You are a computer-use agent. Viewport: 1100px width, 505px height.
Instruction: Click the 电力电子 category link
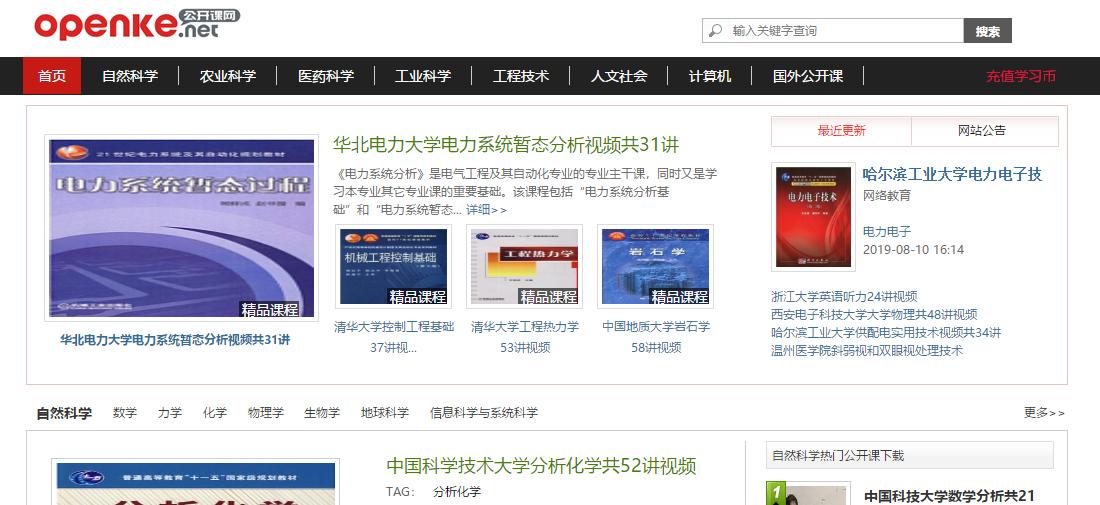887,231
